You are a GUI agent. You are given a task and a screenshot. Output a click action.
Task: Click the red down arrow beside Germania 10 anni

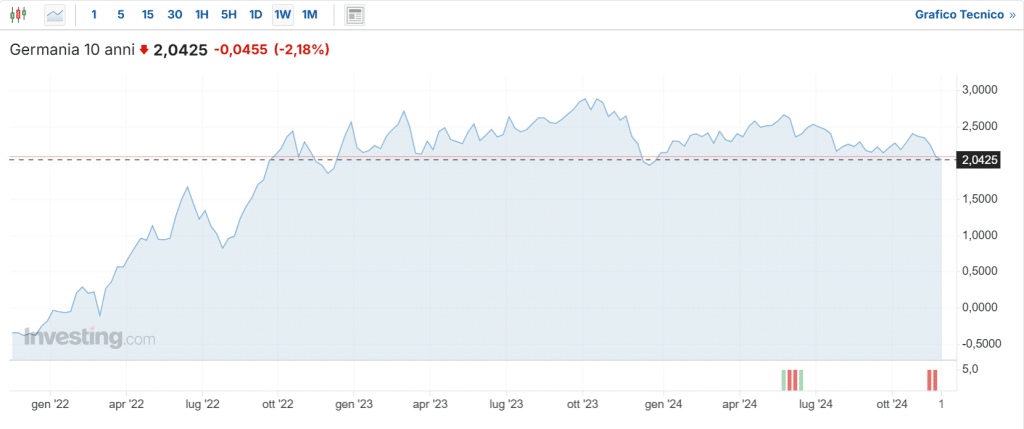coord(144,49)
